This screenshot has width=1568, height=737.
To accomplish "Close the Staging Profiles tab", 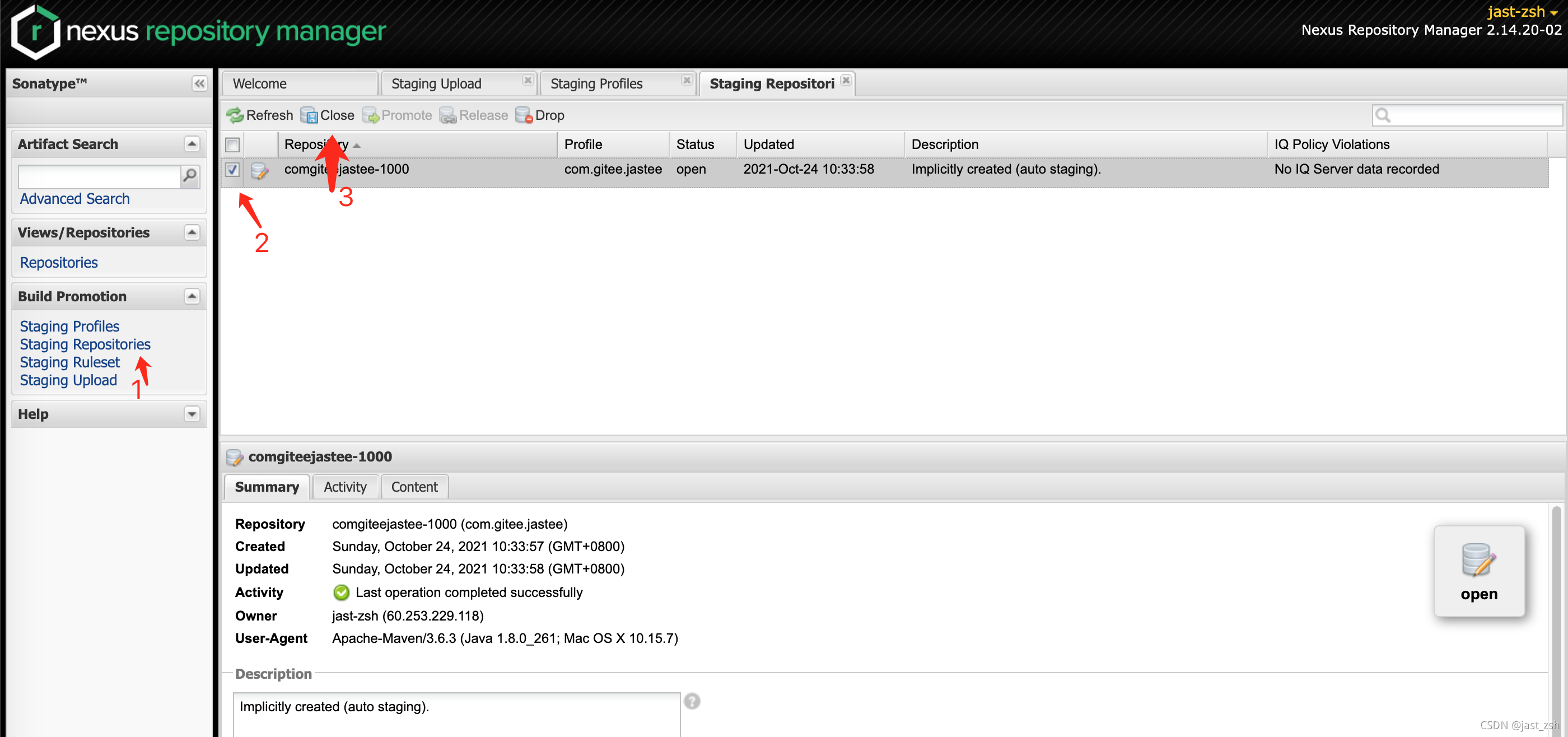I will (x=687, y=80).
